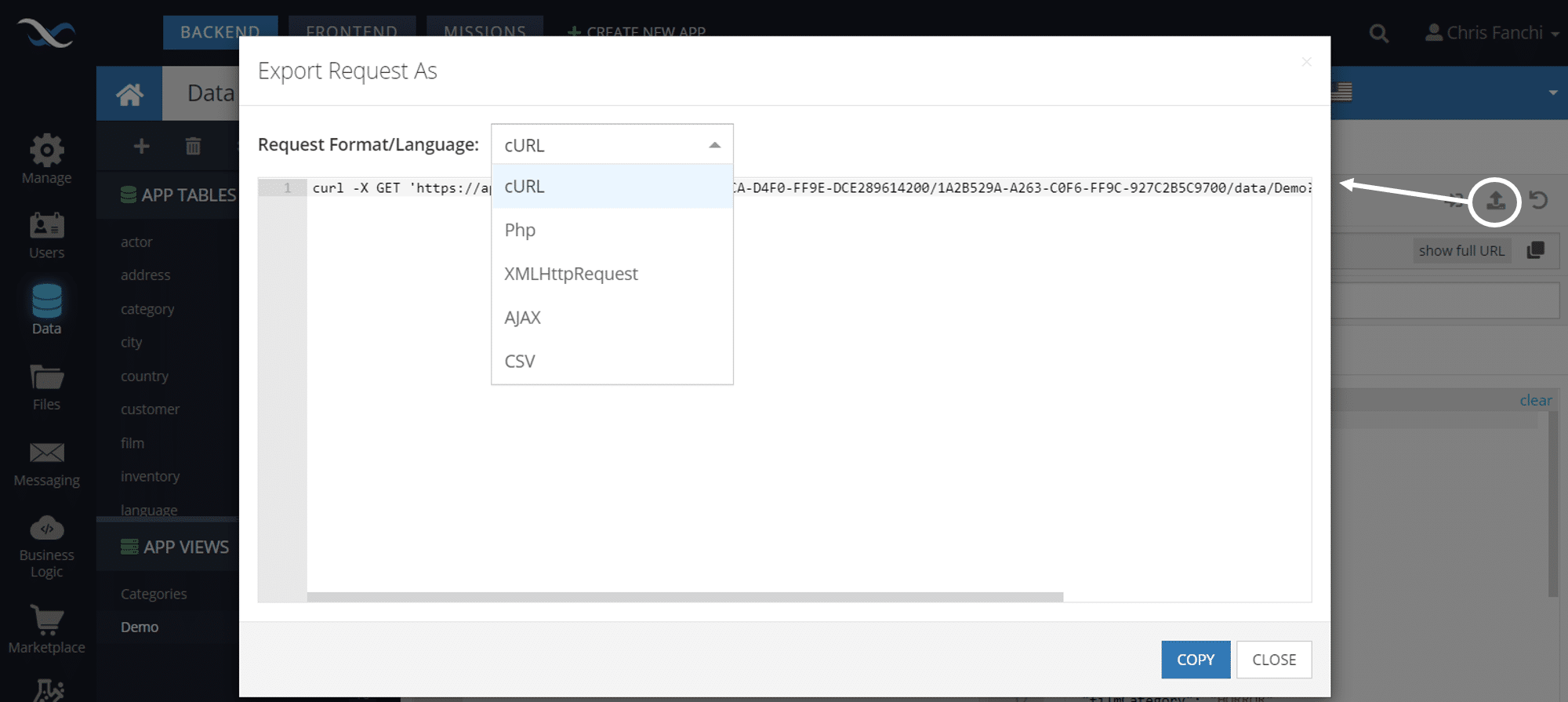Switch to the FRONTEND tab
Screen dimensions: 1568x702
click(x=351, y=32)
